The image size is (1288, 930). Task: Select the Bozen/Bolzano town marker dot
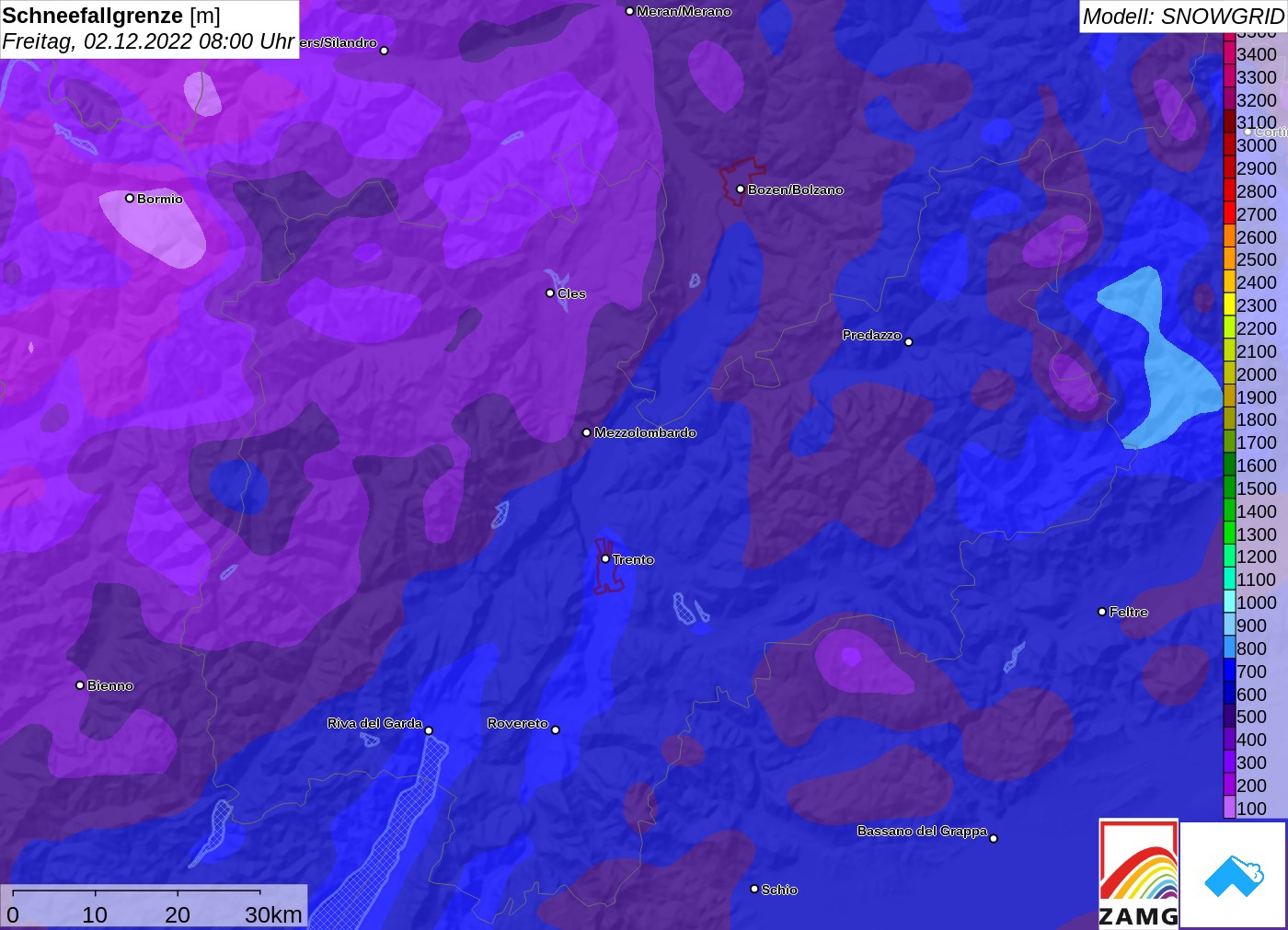point(740,189)
